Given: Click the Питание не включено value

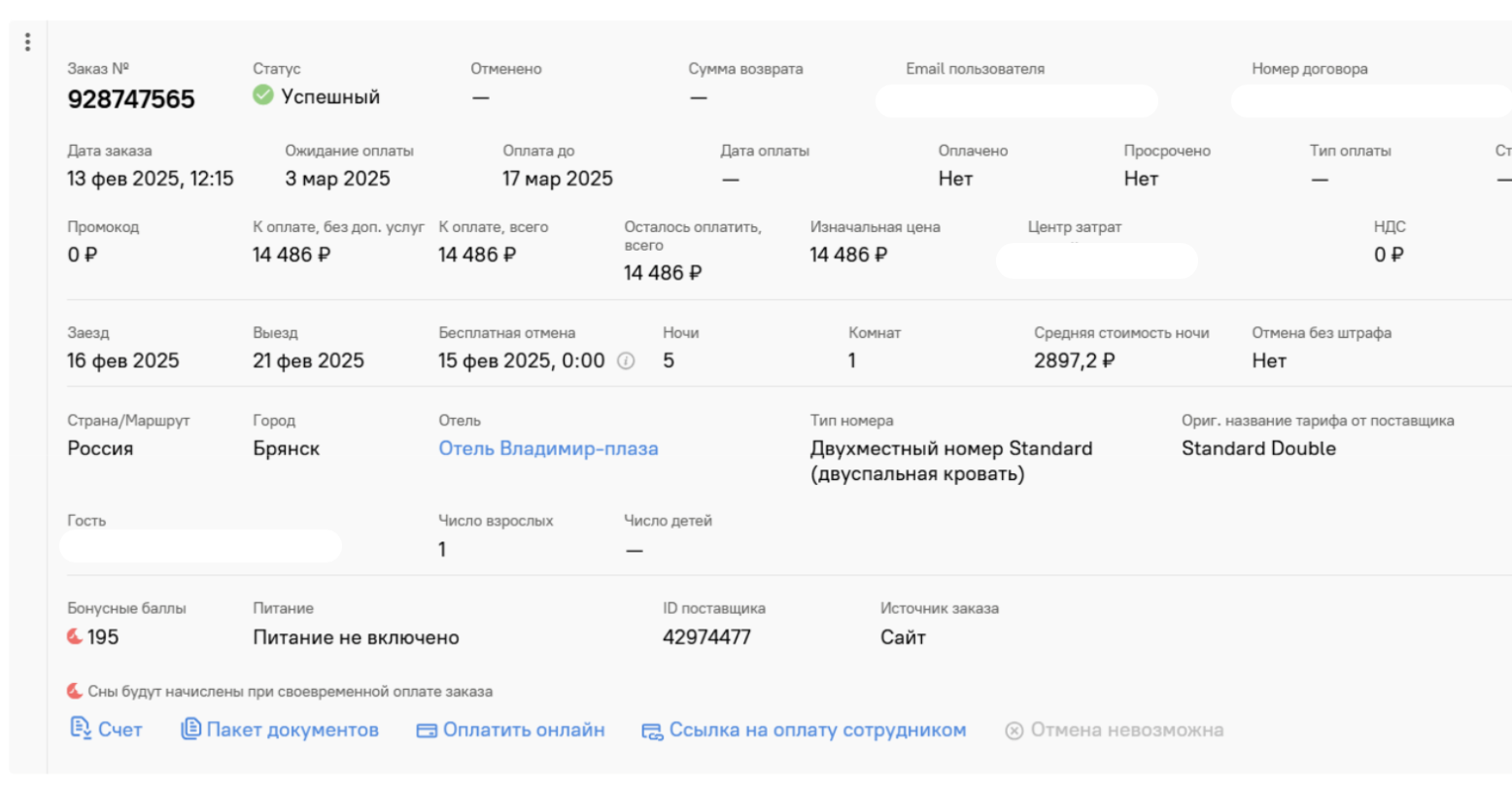Looking at the screenshot, I should 356,637.
